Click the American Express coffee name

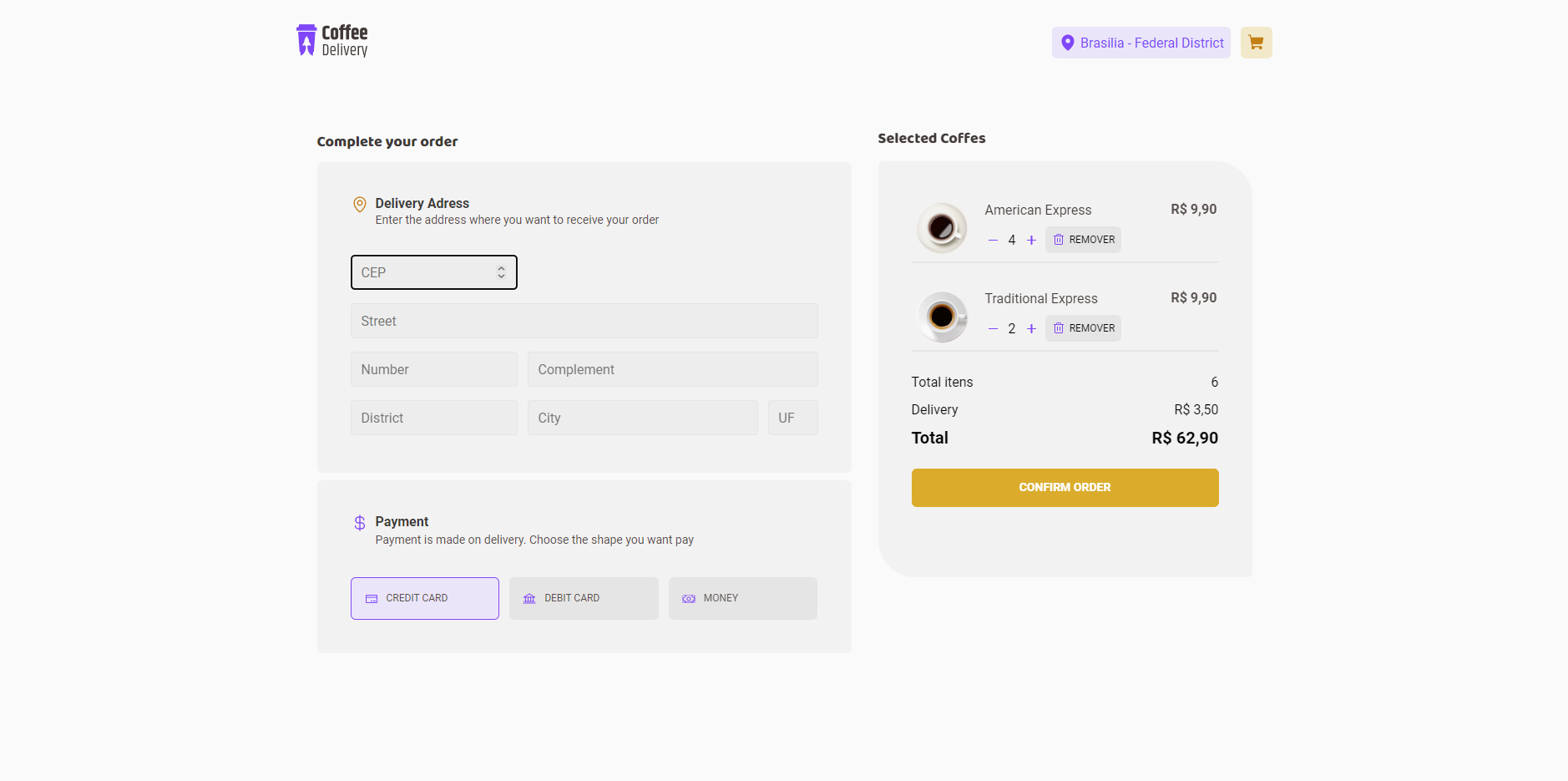pos(1038,210)
